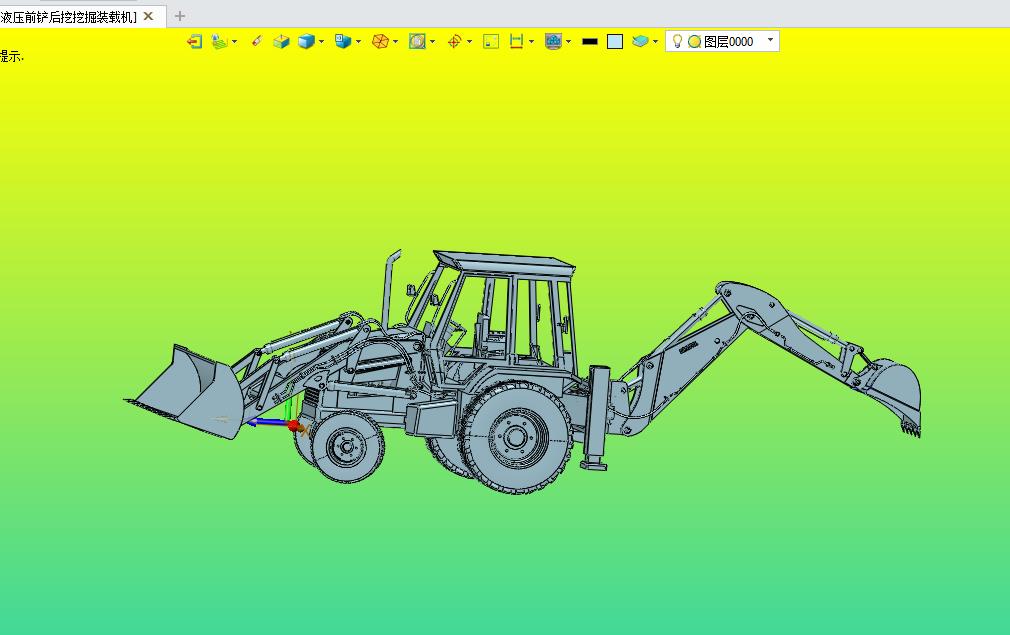Expand the arrow next to the blue cube icon
The image size is (1010, 635).
[x=321, y=42]
